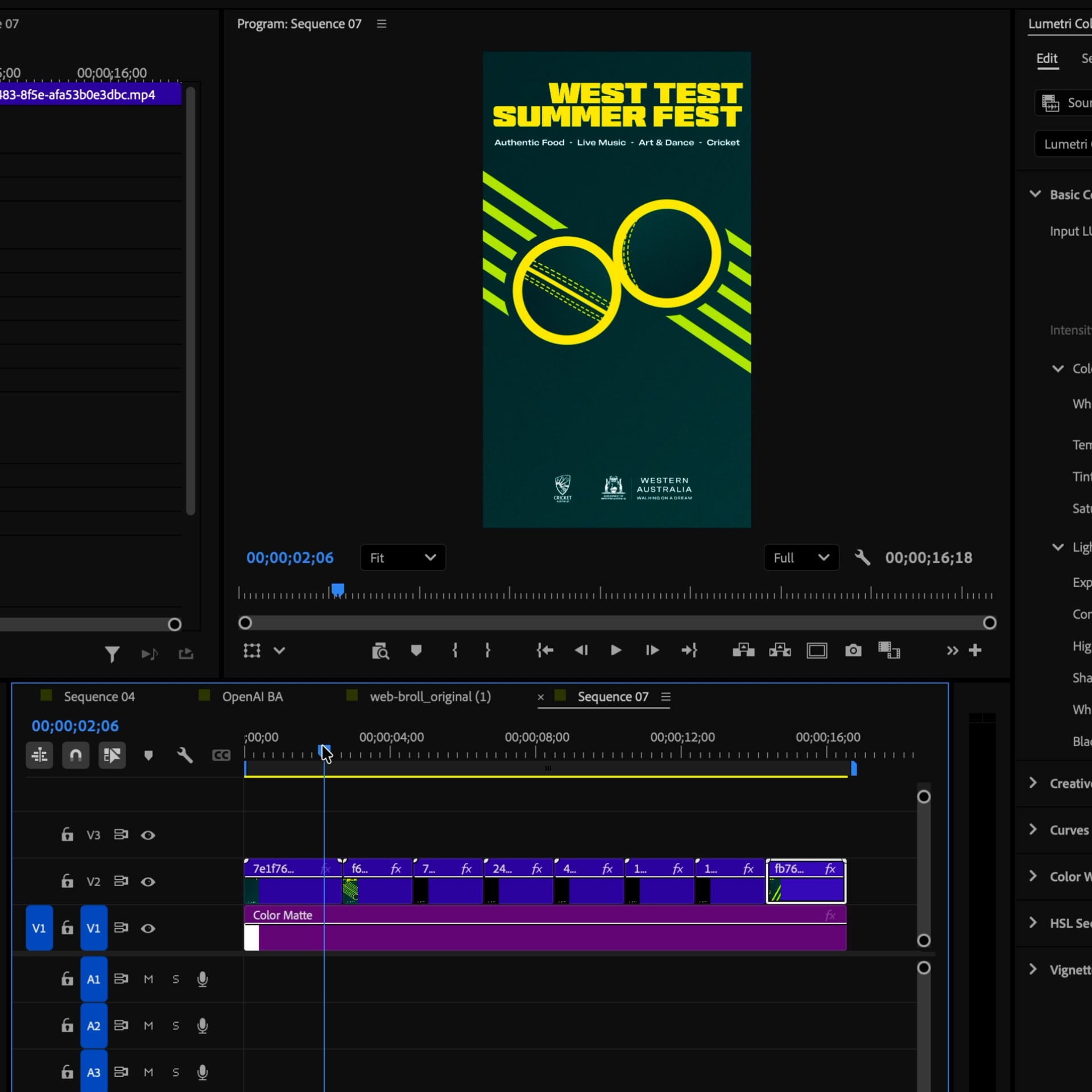Enable voice-over record on A1 track
The image size is (1092, 1092).
(202, 979)
